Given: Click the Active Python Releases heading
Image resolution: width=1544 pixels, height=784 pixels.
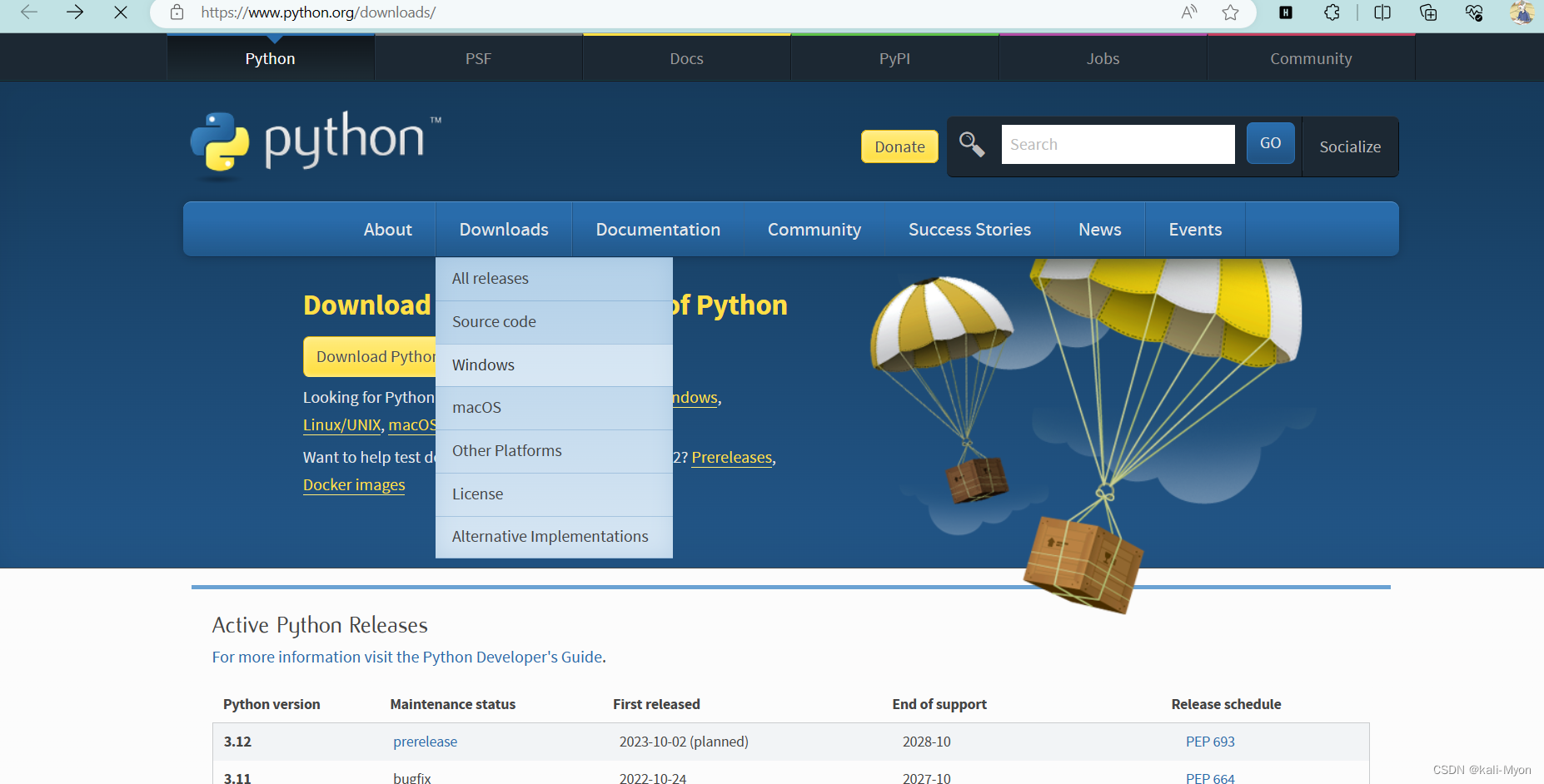Looking at the screenshot, I should tap(320, 625).
